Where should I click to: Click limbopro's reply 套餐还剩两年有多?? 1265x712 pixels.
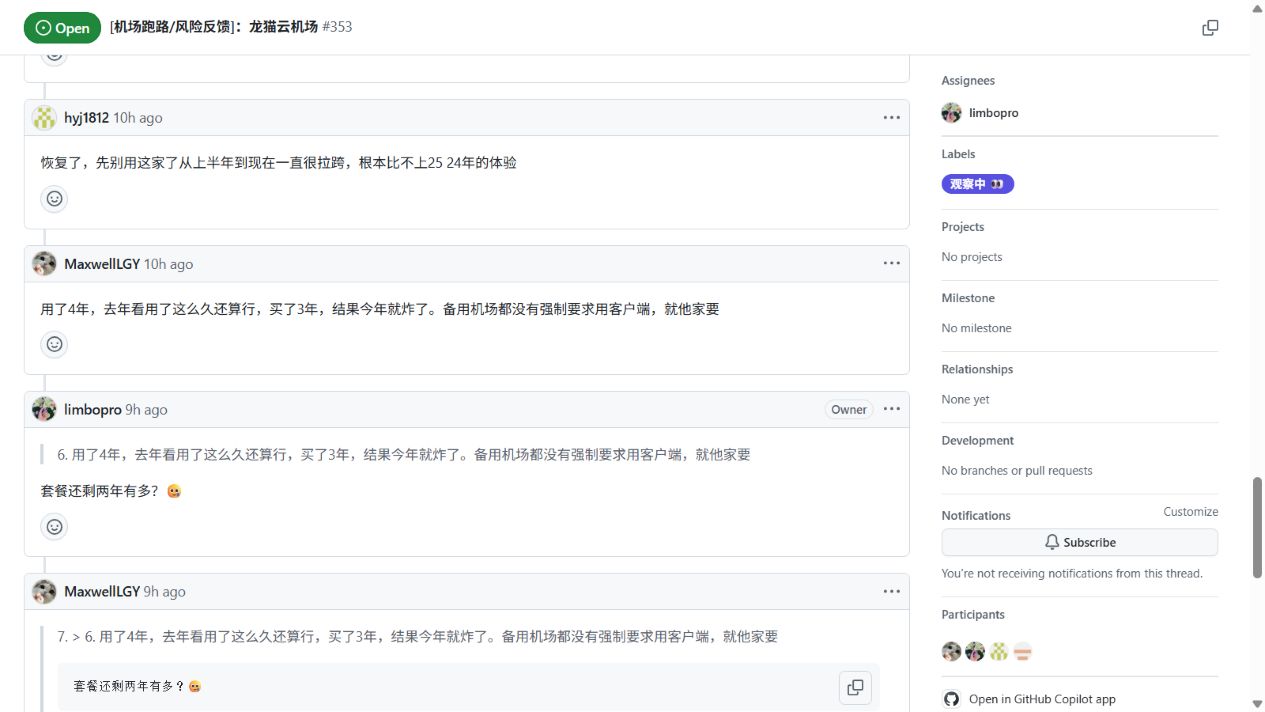pos(111,491)
